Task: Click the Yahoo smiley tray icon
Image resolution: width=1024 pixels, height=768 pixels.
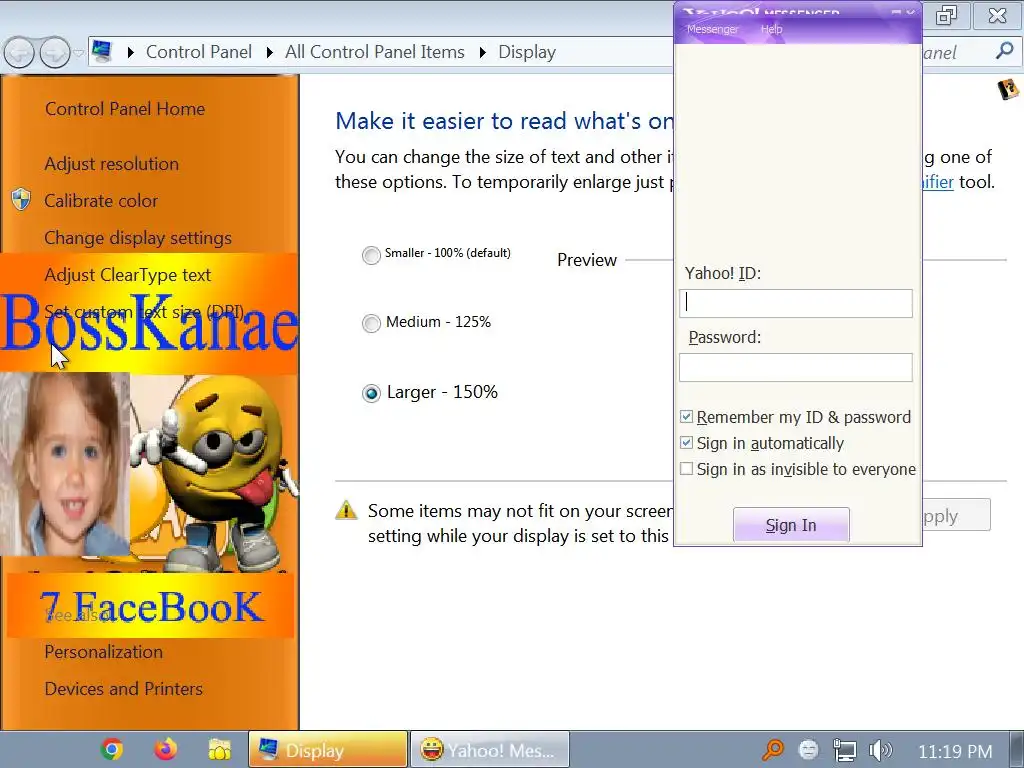Action: click(x=808, y=750)
